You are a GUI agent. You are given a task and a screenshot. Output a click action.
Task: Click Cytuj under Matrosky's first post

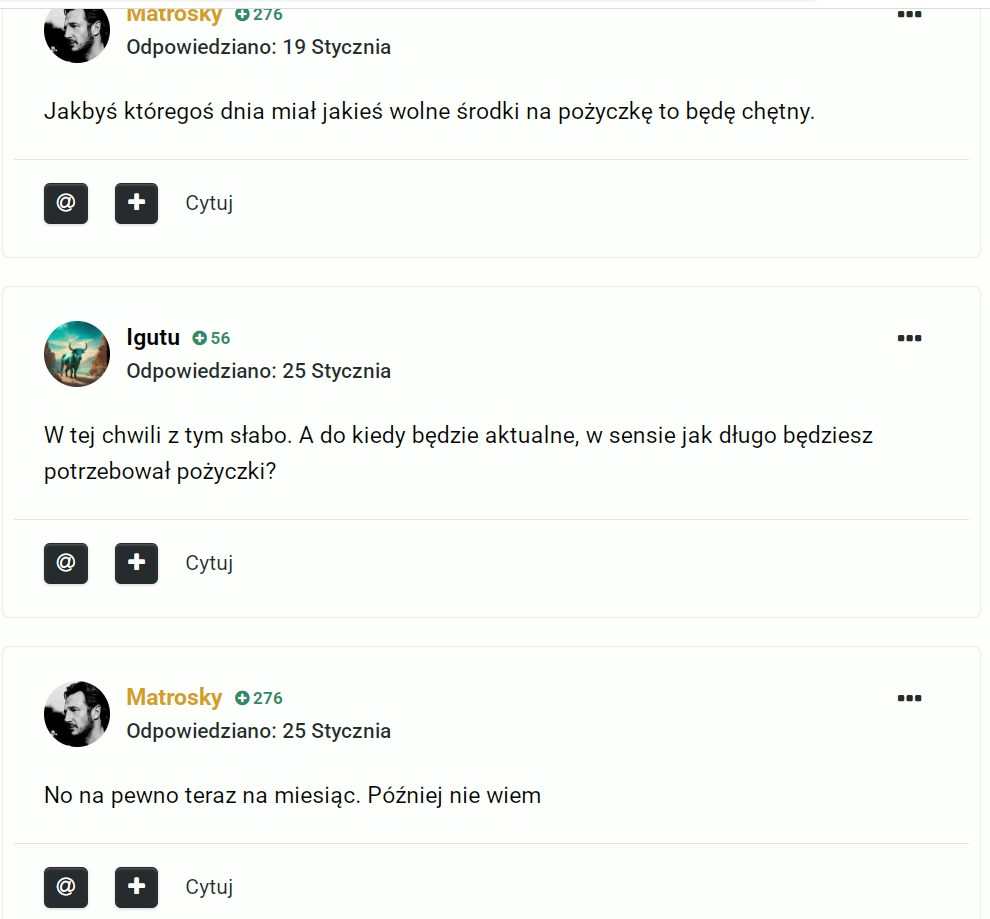click(209, 203)
